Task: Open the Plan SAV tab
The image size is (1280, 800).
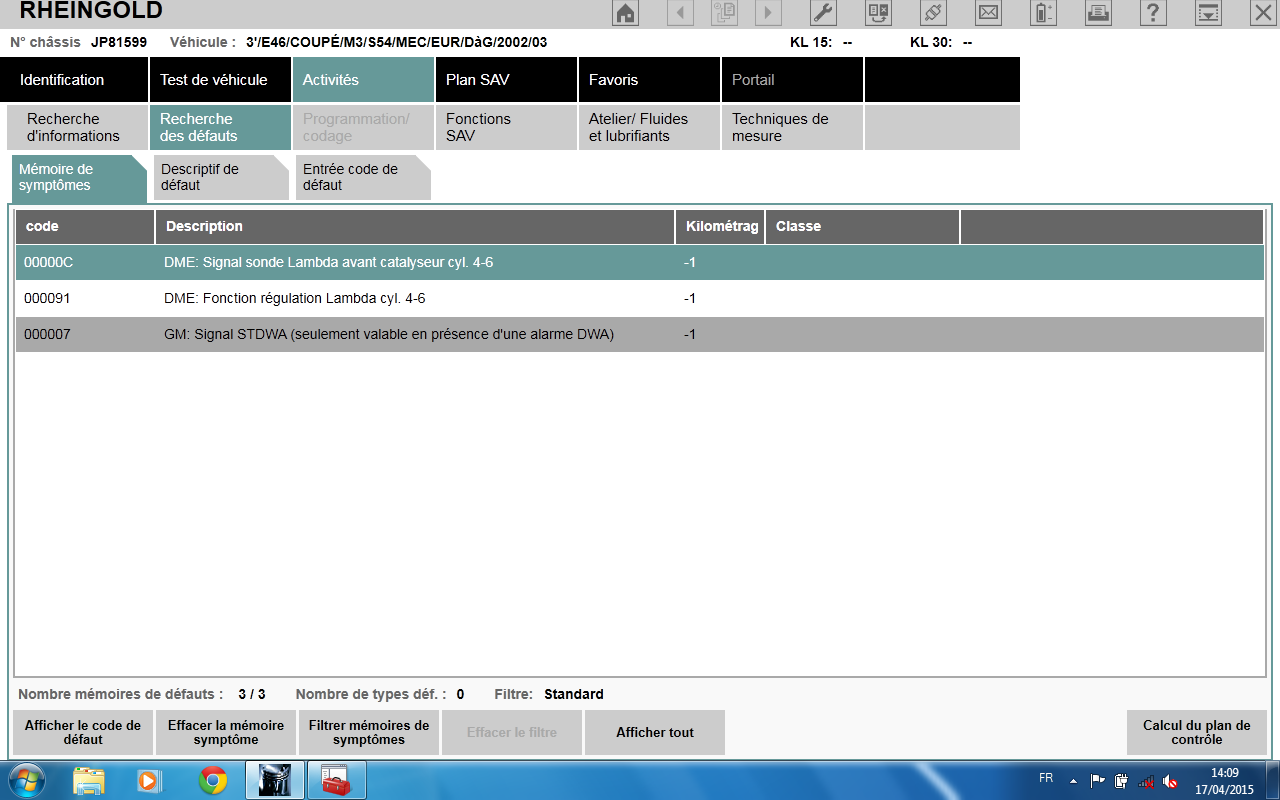Action: [x=506, y=80]
